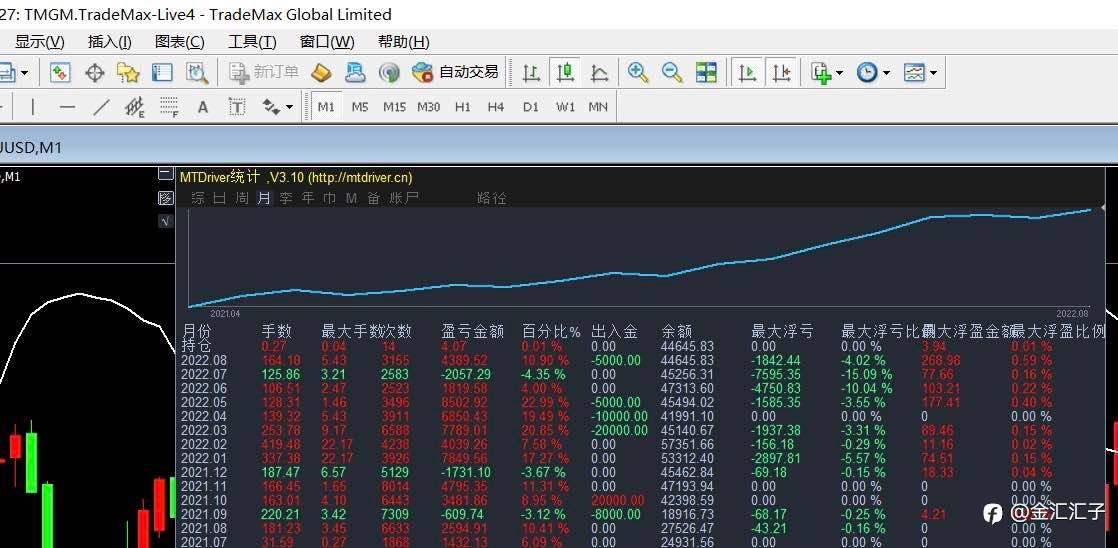Select the trendline drawing tool
1118x548 pixels.
coord(101,107)
